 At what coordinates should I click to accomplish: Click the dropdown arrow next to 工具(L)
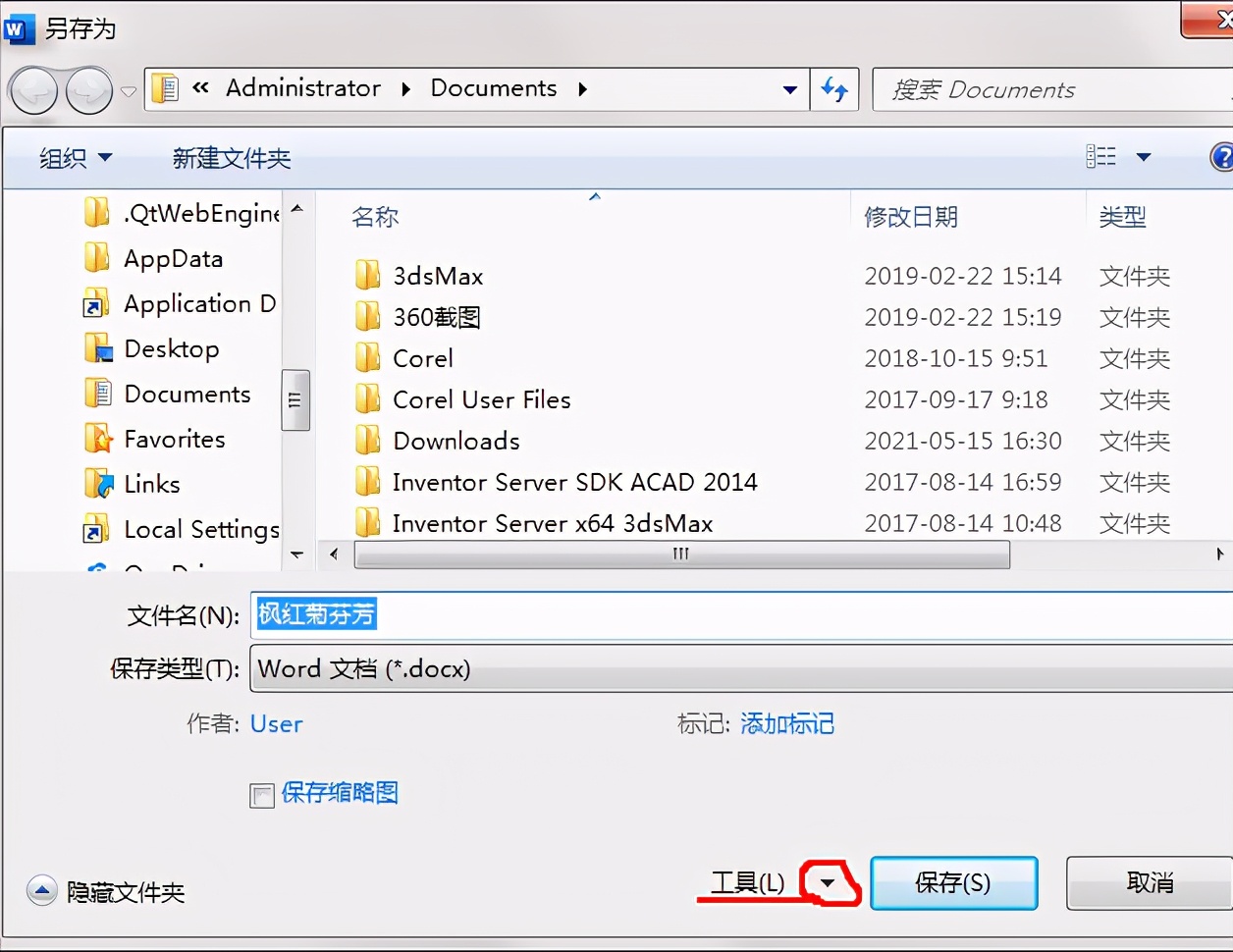tap(829, 883)
